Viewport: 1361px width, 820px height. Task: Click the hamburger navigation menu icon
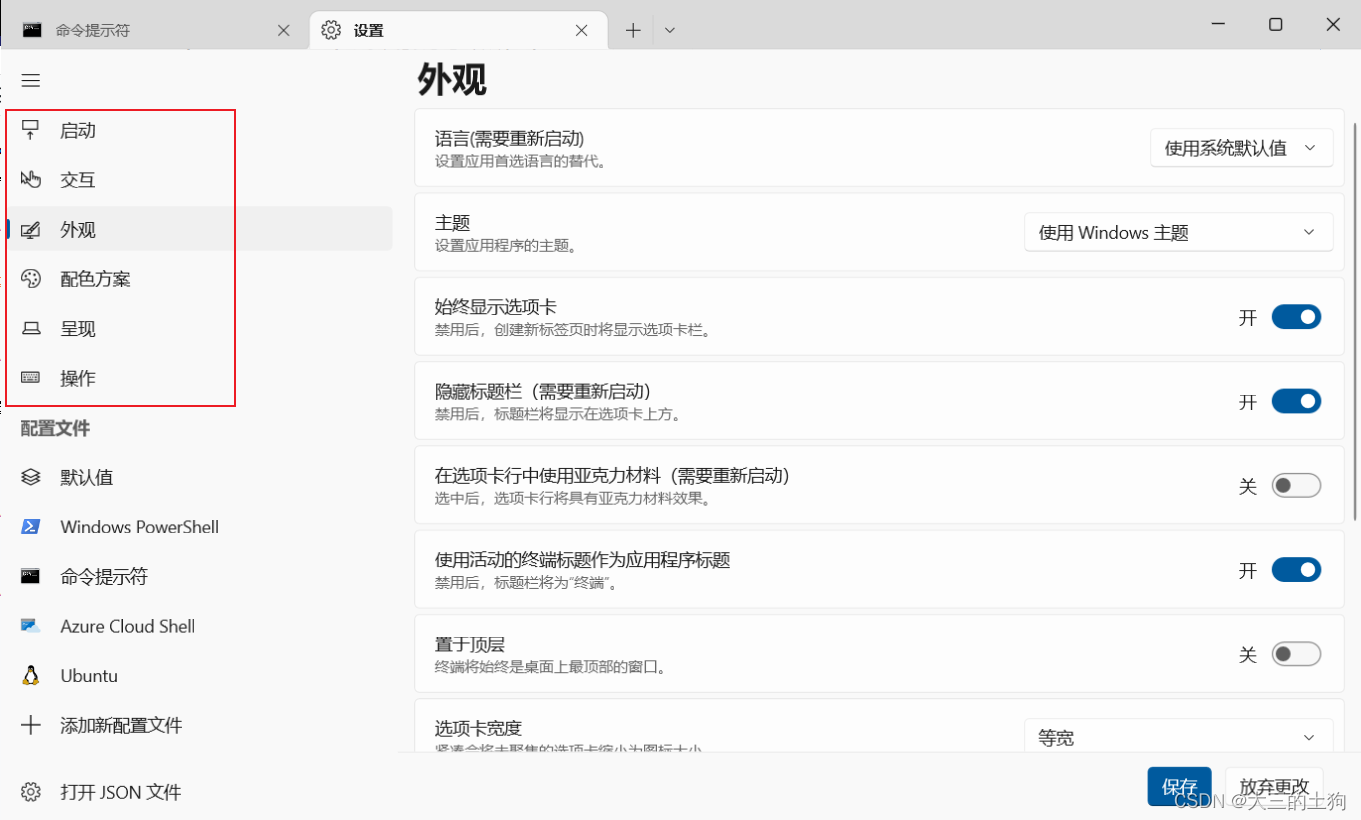31,80
